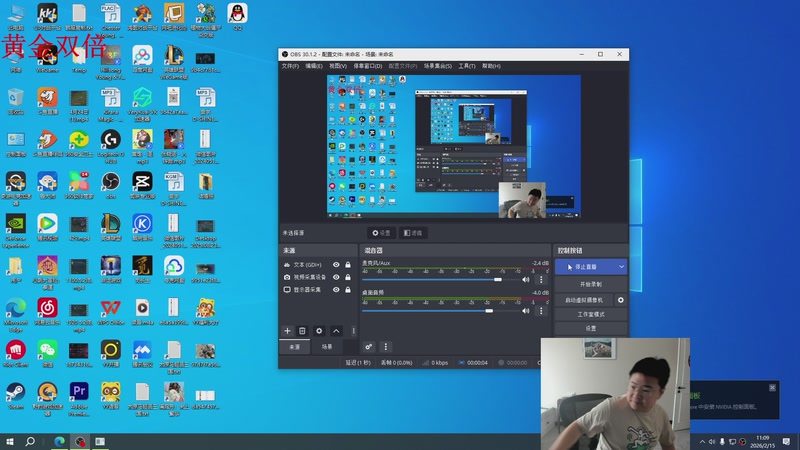Open the 帮助(H) menu
800x450 pixels.
click(491, 66)
